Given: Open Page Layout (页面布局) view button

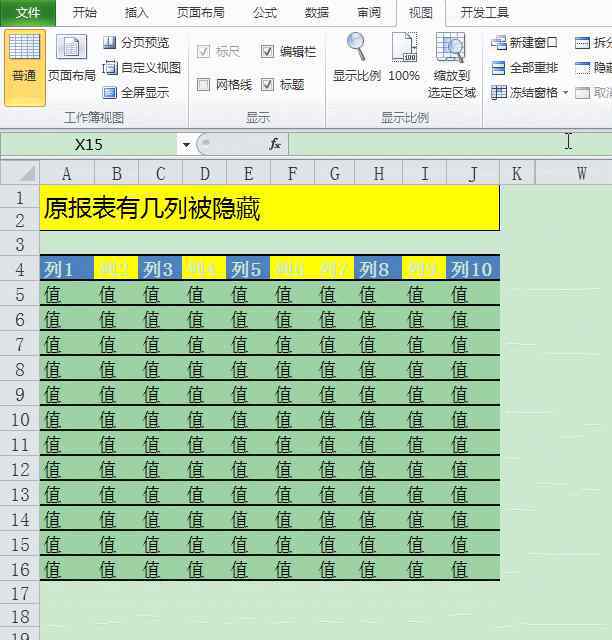Looking at the screenshot, I should pyautogui.click(x=71, y=59).
